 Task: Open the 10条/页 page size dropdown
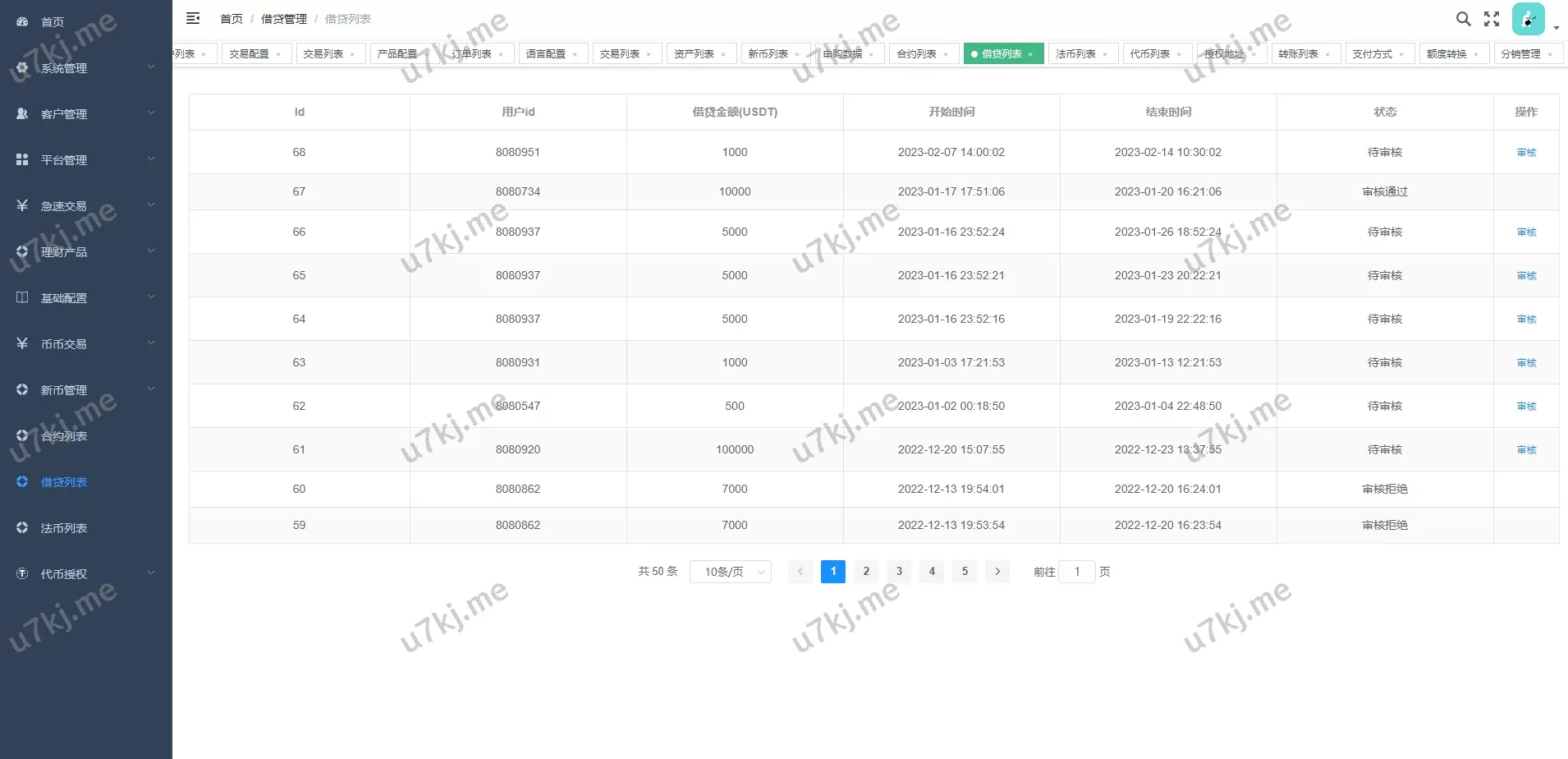(730, 572)
